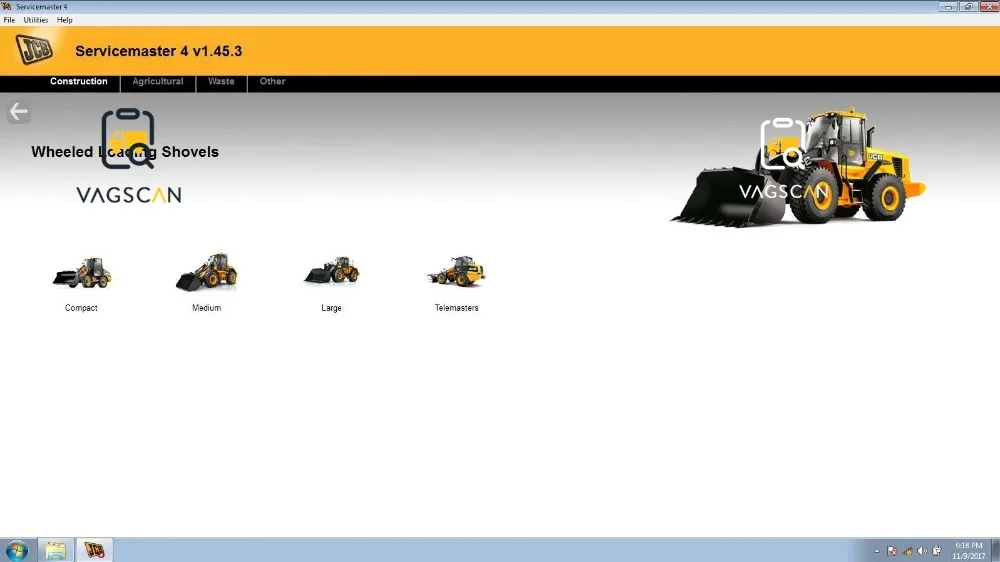
Task: Open the Windows Start menu orb
Action: [x=17, y=550]
